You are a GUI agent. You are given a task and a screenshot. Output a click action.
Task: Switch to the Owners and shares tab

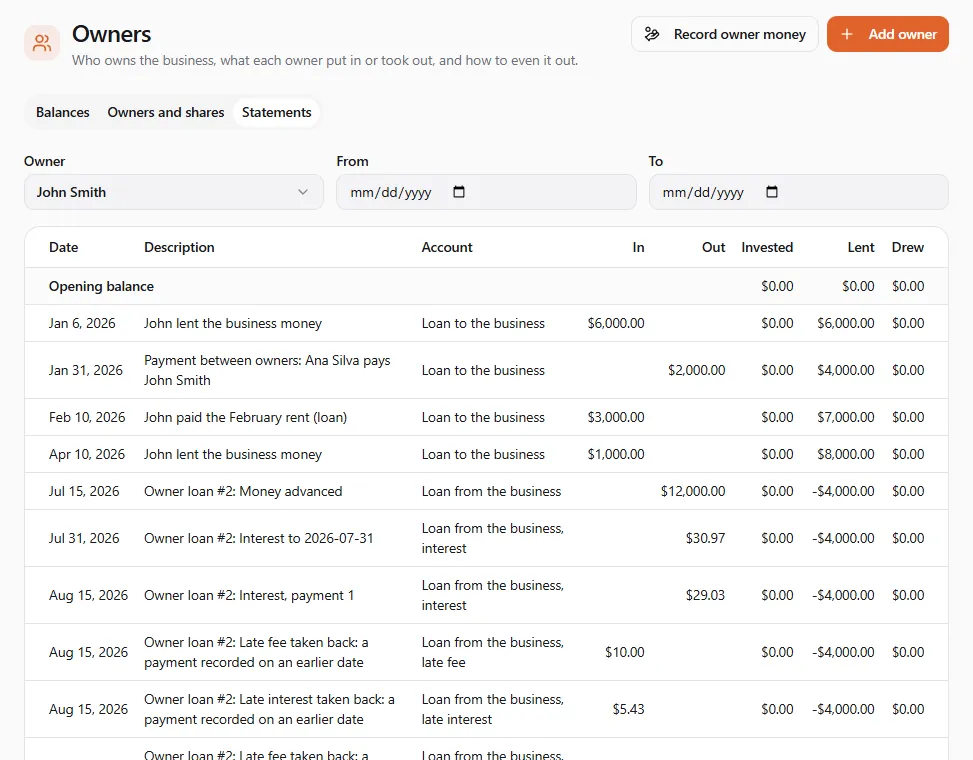click(x=166, y=112)
